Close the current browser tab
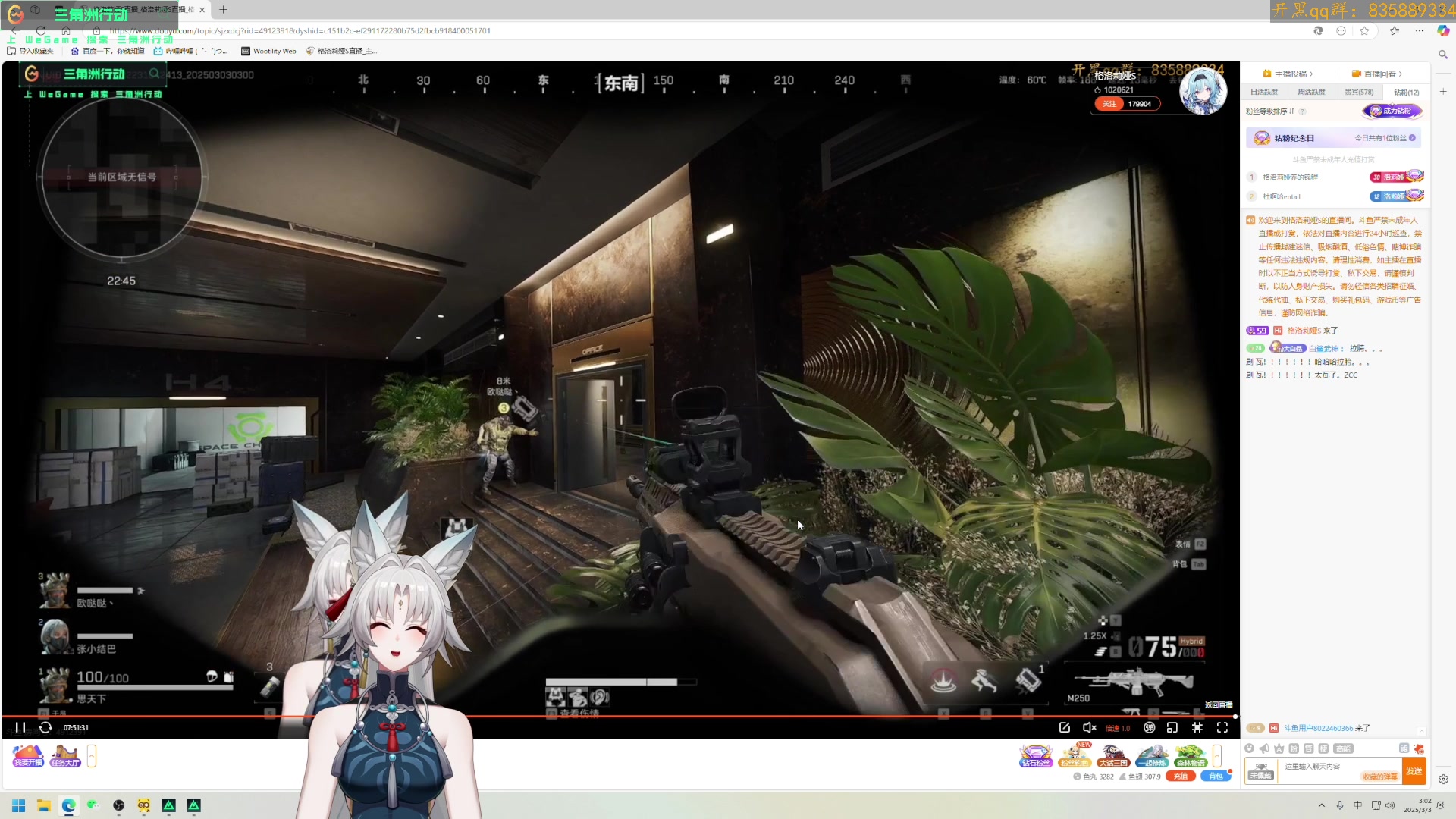 coord(202,10)
